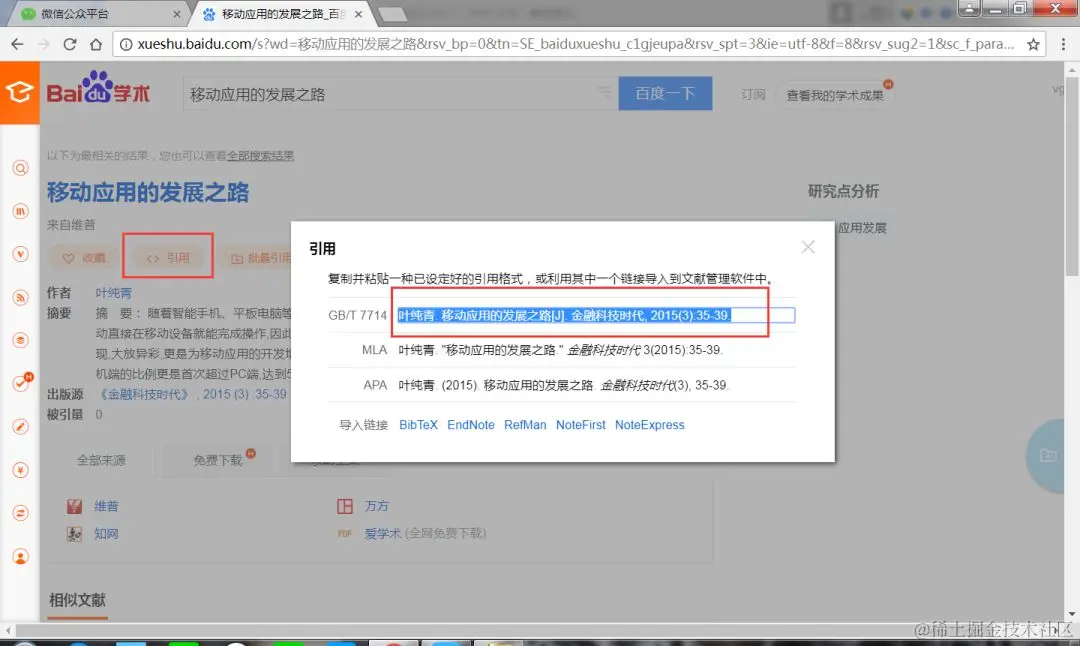
Task: Click the 百度一下 search button
Action: click(x=665, y=93)
